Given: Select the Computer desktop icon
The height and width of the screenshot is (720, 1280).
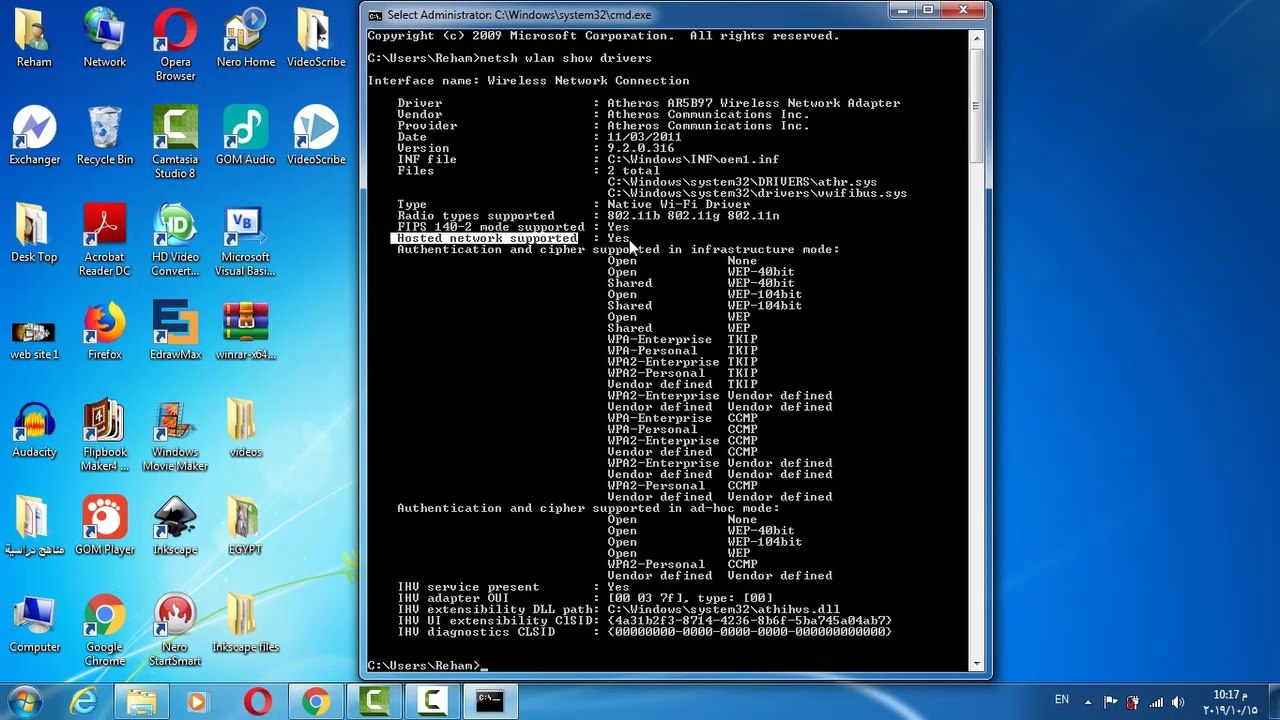Looking at the screenshot, I should click(x=34, y=624).
